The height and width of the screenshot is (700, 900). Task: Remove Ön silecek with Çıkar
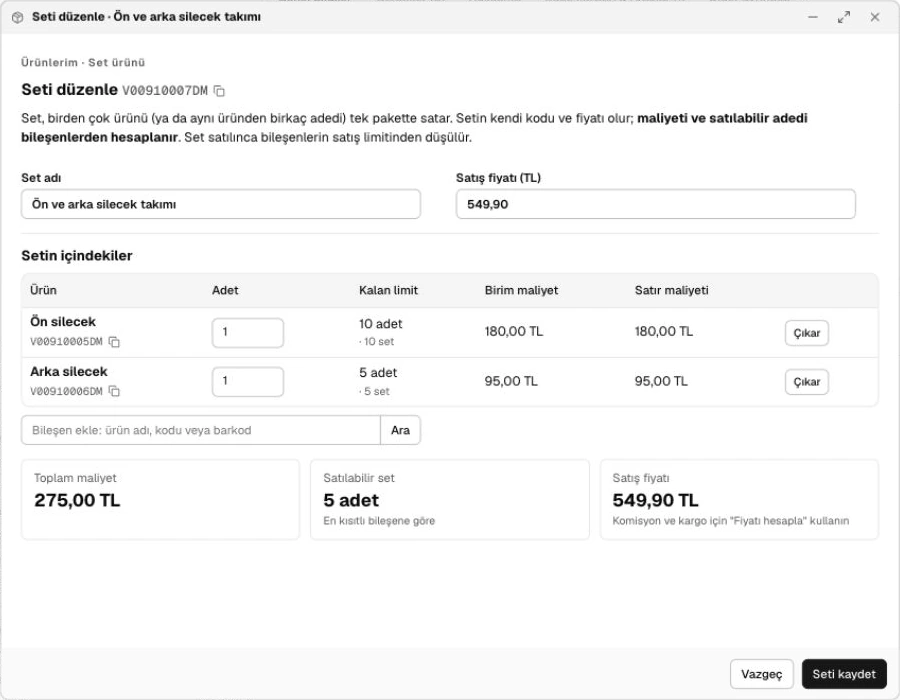click(806, 333)
